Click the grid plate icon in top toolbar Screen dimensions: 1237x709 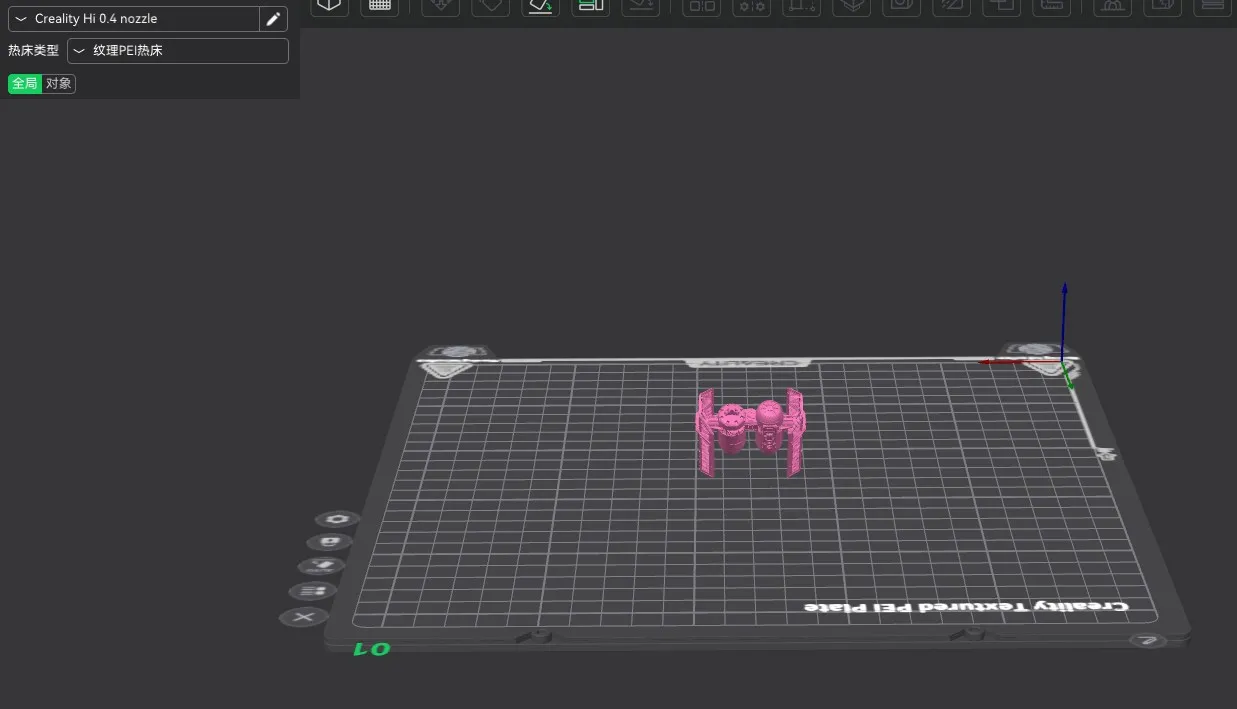point(380,6)
